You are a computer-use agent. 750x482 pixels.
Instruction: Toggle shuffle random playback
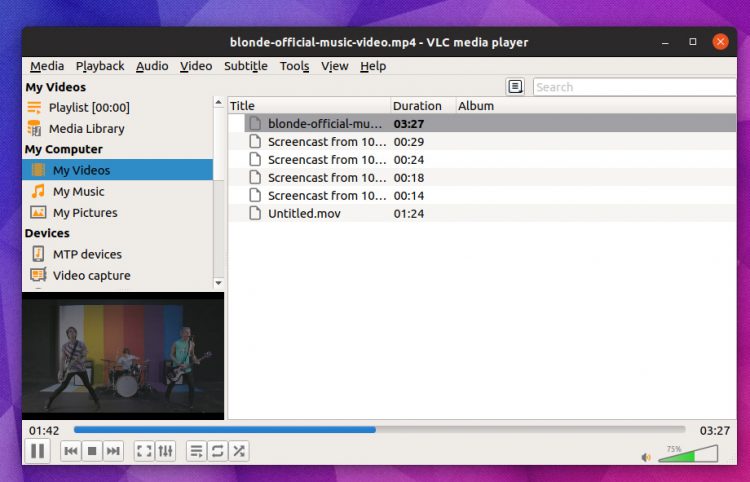239,451
